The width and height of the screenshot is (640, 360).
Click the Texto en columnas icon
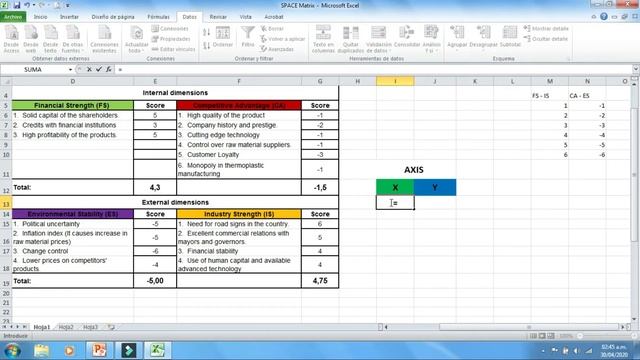tap(323, 39)
